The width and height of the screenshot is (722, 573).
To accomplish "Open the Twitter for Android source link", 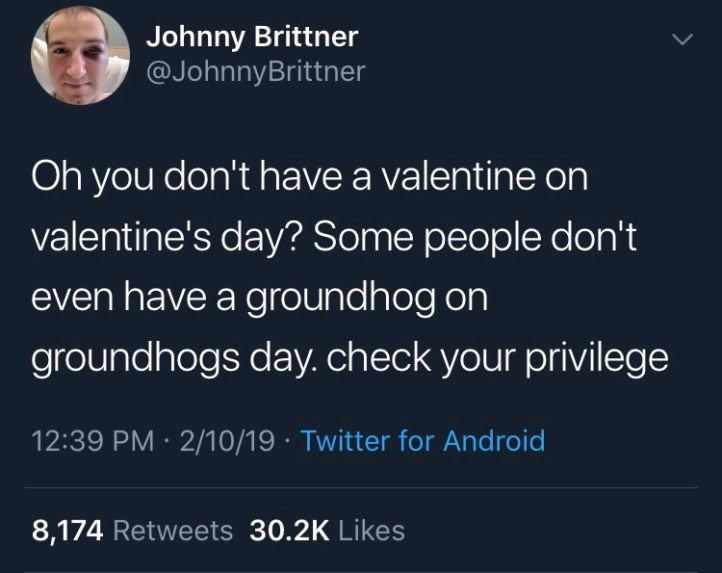I will [422, 441].
